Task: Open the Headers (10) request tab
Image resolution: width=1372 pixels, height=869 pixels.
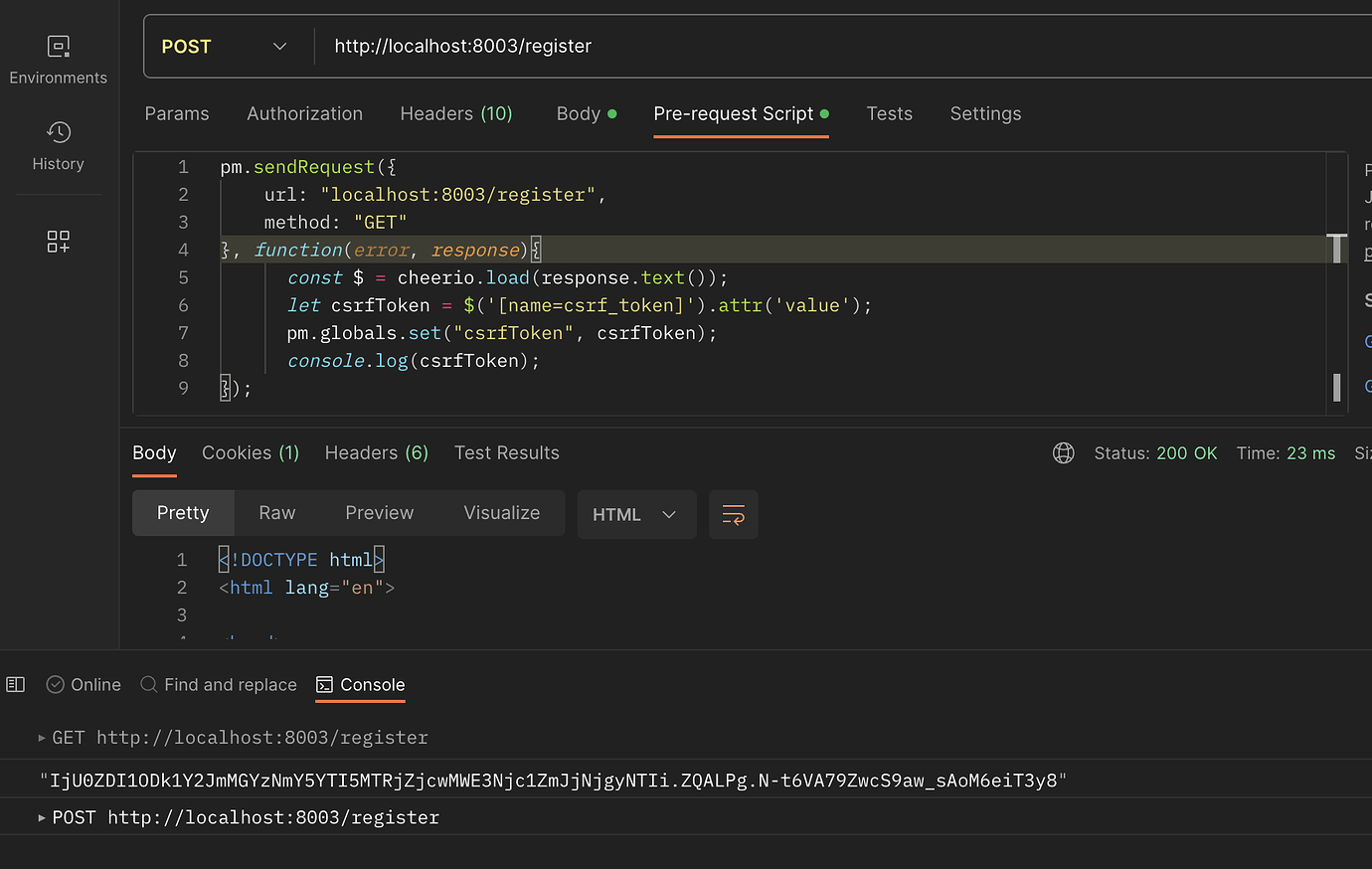Action: click(x=456, y=113)
